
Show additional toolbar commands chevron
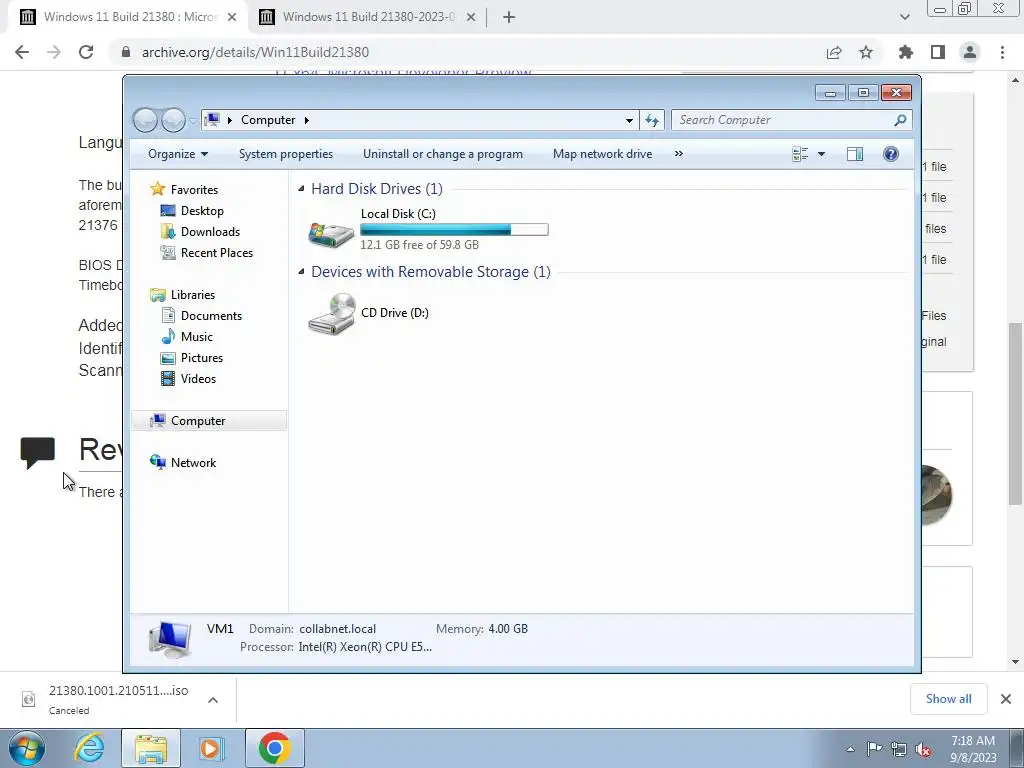[679, 154]
